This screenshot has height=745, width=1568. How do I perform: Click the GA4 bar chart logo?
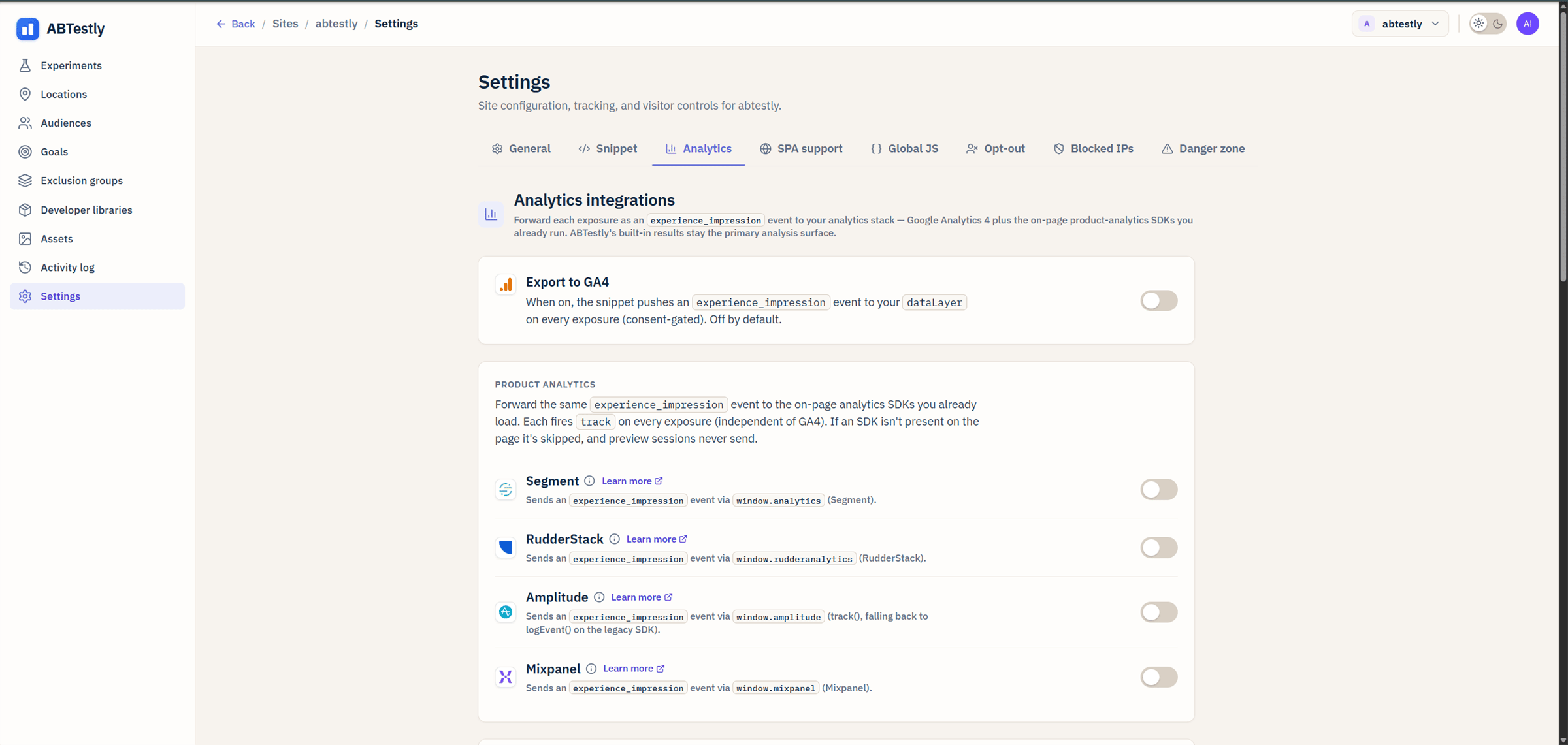[x=506, y=285]
